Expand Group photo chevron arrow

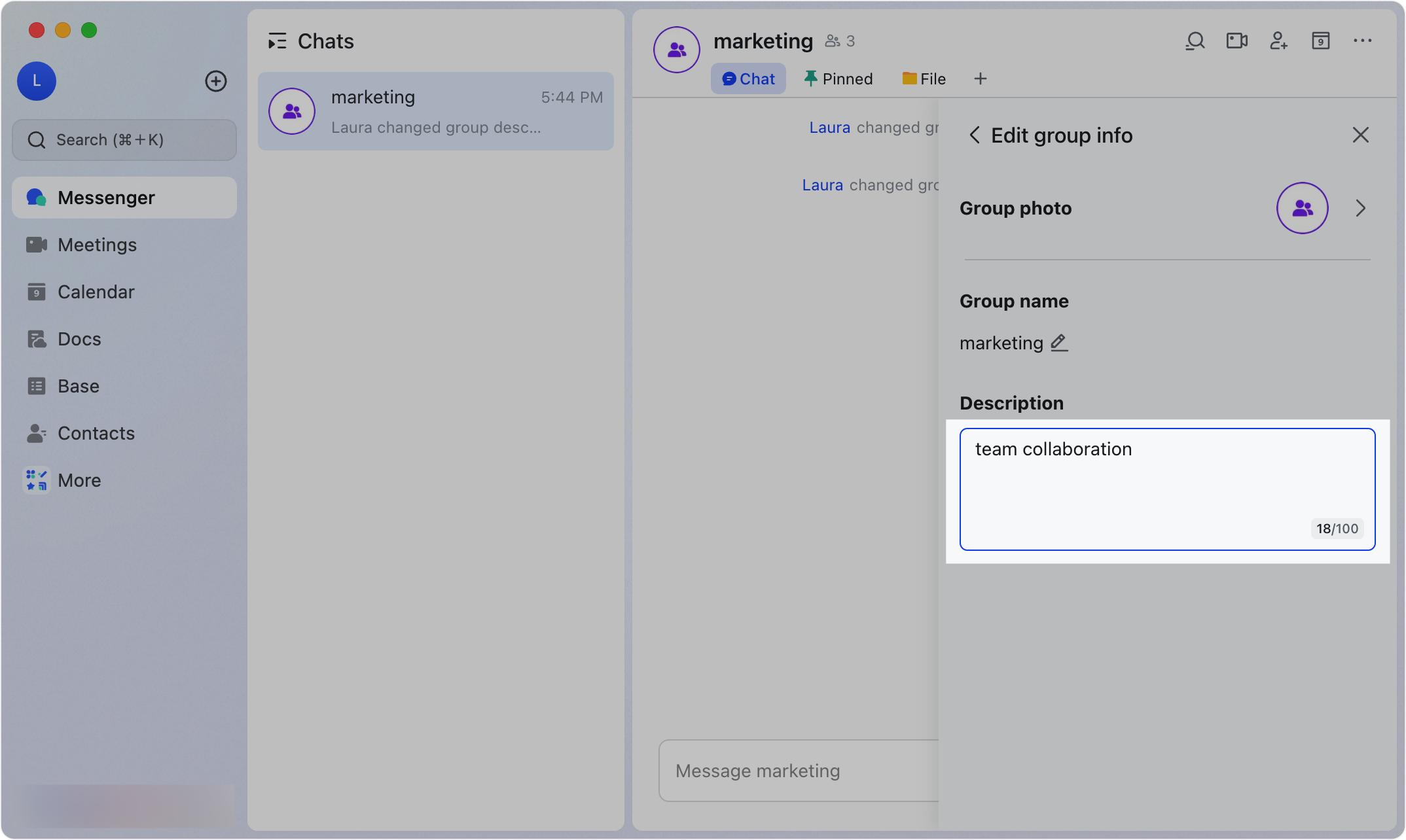(x=1361, y=208)
